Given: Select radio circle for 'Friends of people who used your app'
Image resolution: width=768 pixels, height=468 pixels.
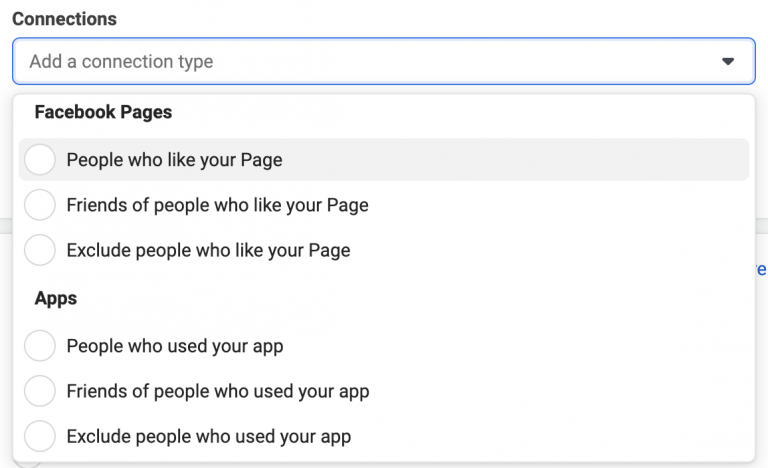Looking at the screenshot, I should pos(39,391).
